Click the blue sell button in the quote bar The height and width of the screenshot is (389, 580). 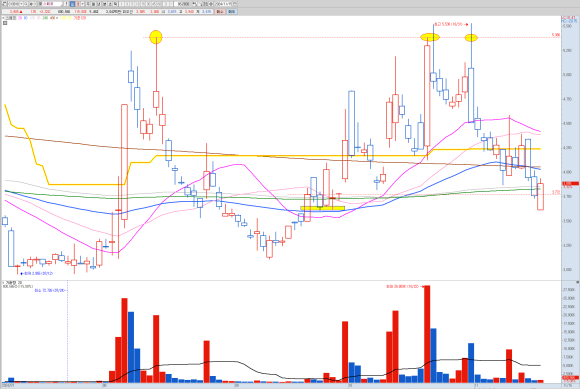pyautogui.click(x=232, y=11)
